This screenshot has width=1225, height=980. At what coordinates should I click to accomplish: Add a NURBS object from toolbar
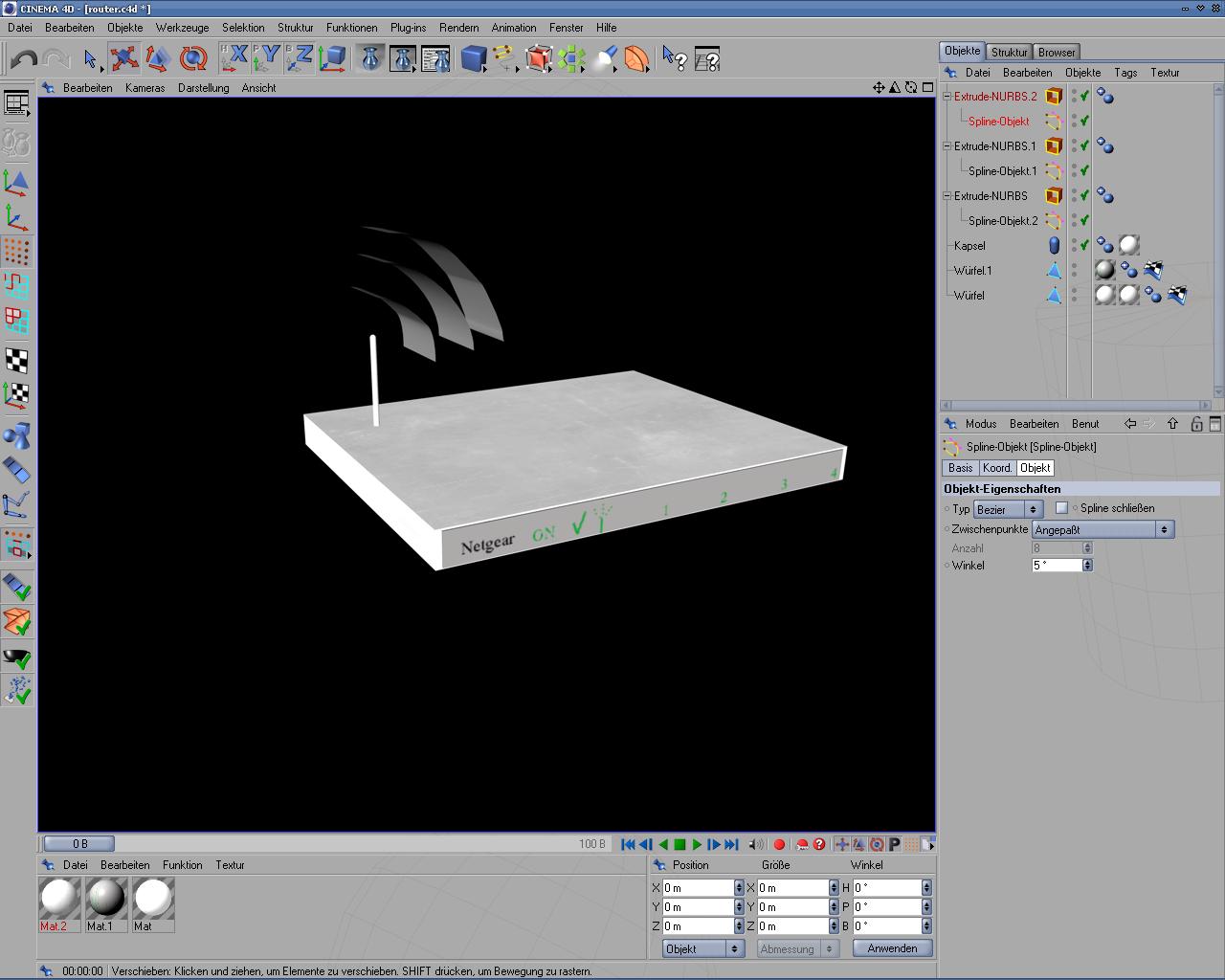click(539, 59)
